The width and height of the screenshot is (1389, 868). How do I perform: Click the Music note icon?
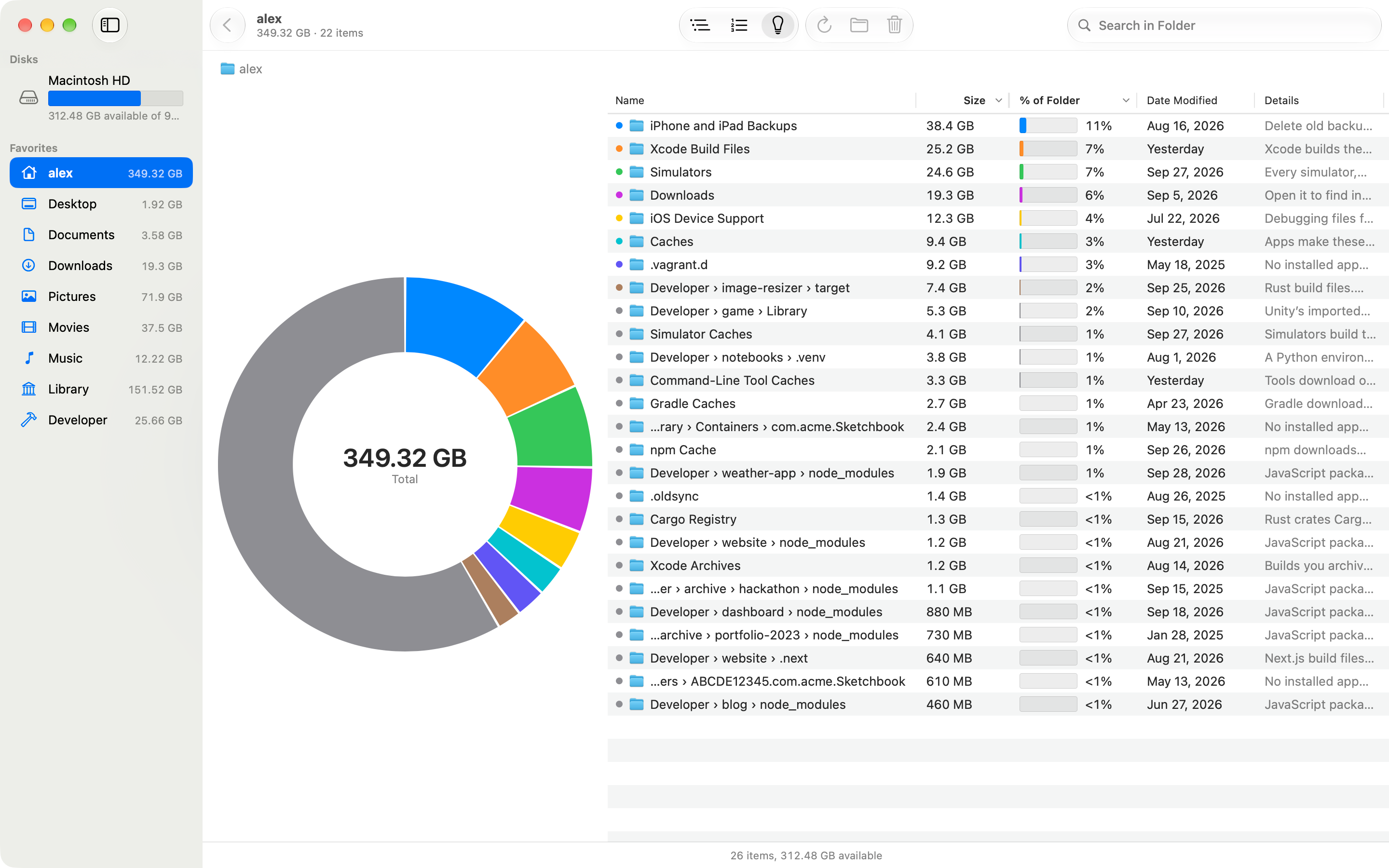coord(29,358)
